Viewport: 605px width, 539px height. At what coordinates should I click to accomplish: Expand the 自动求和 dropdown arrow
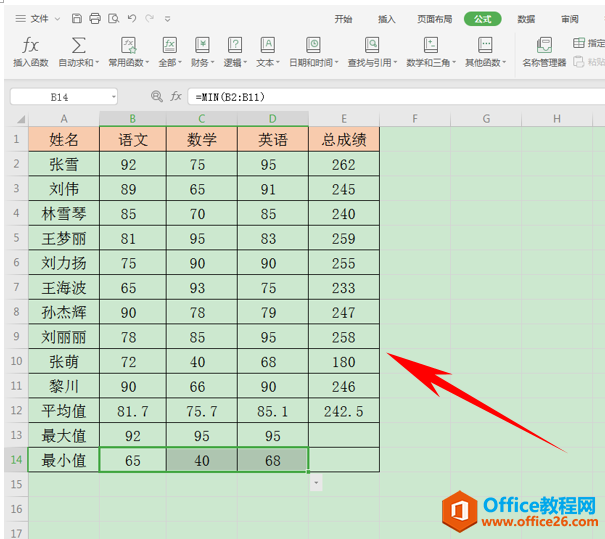97,63
